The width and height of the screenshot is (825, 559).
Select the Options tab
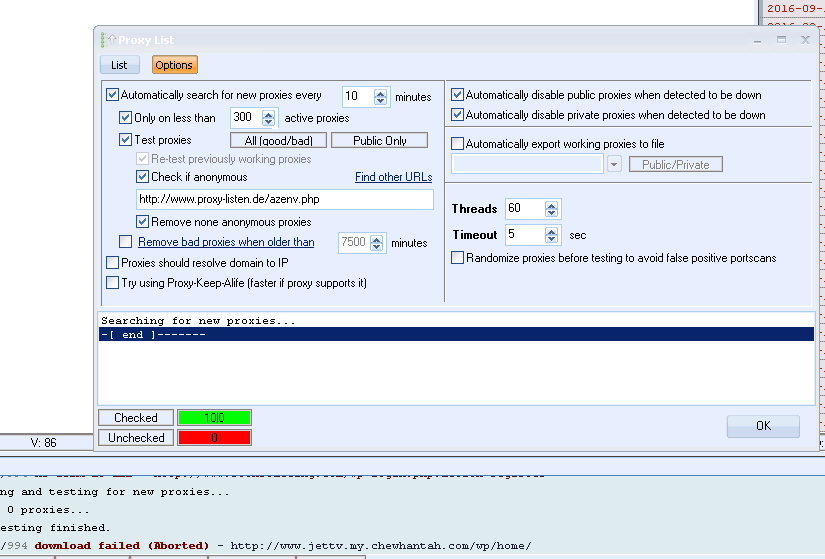174,65
